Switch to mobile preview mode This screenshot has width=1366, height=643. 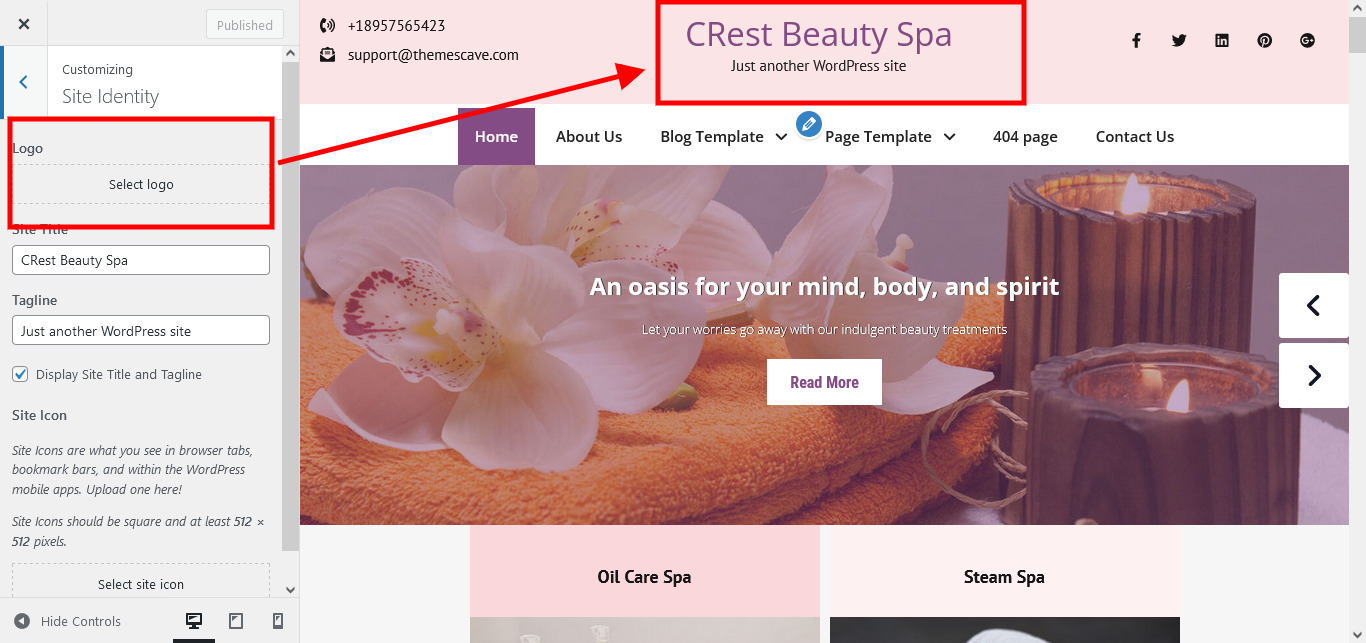coord(278,621)
